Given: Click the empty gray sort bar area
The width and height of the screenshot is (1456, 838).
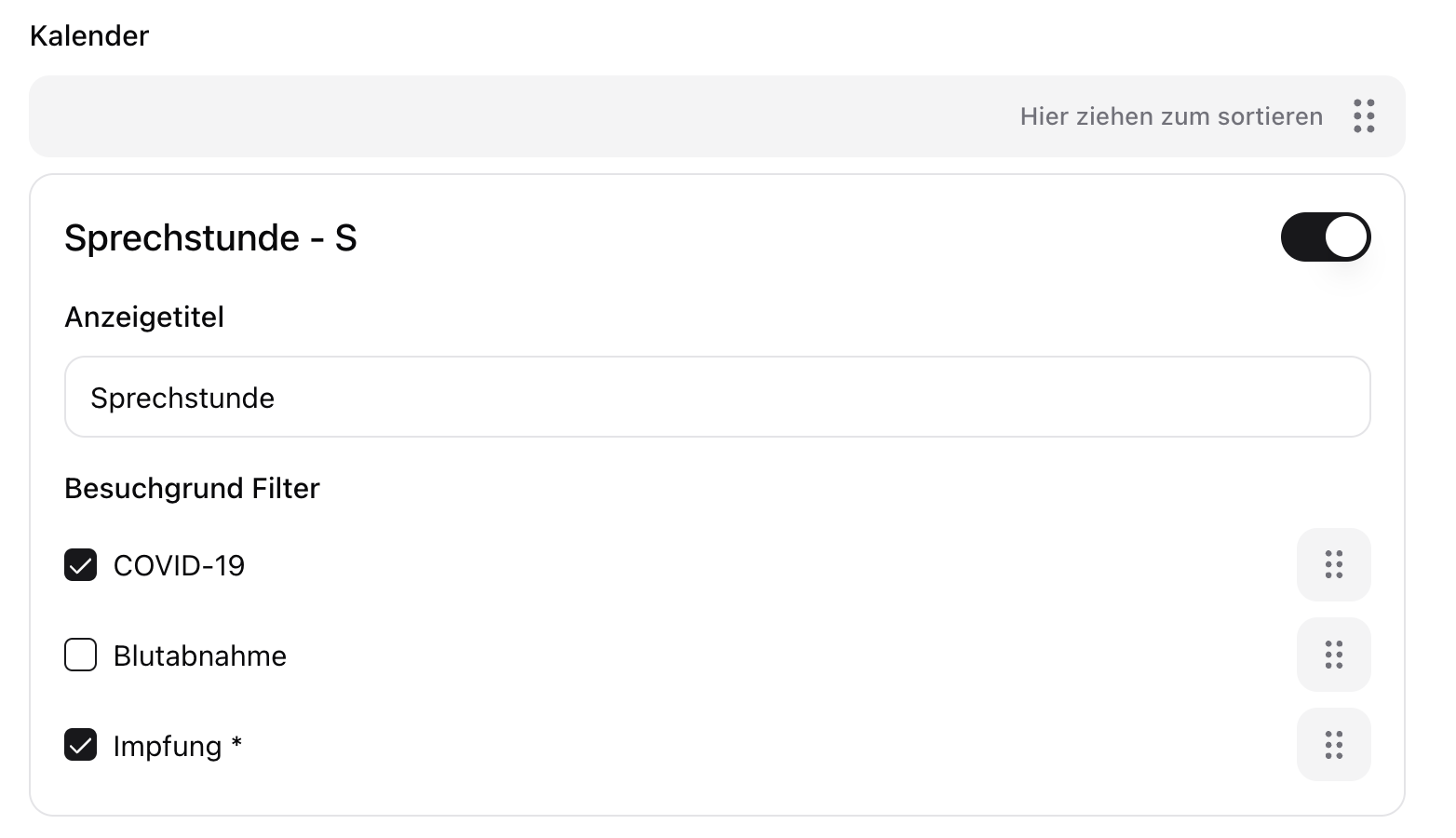Looking at the screenshot, I should [x=465, y=116].
